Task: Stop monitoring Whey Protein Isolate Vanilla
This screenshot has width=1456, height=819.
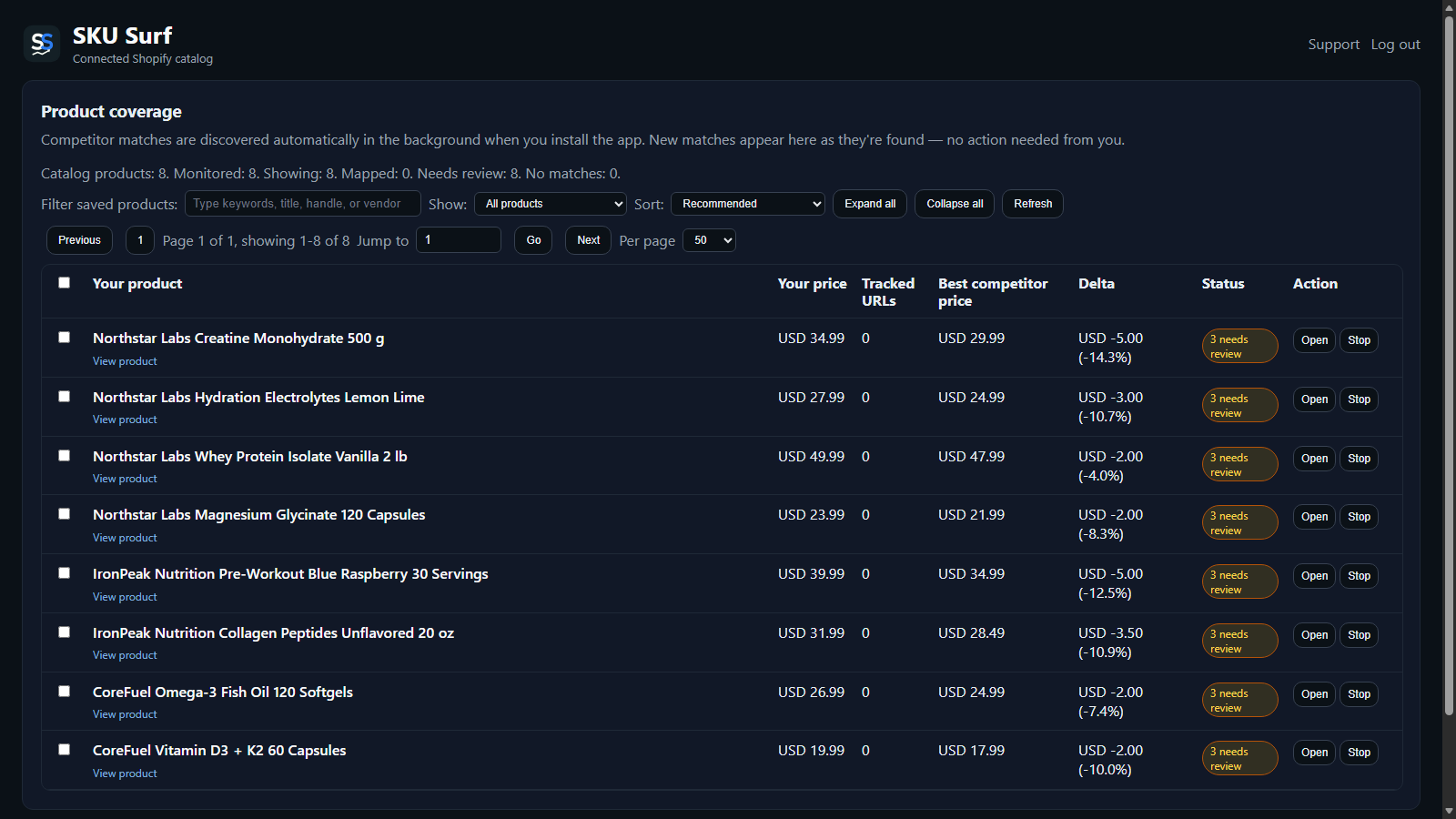Action: click(1359, 459)
